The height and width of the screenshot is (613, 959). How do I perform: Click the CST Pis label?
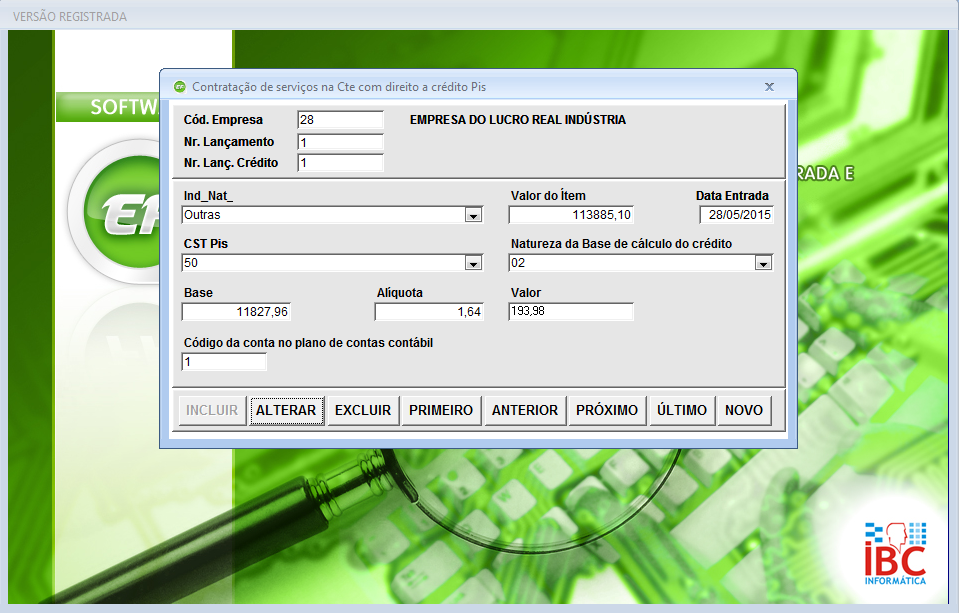click(x=206, y=243)
